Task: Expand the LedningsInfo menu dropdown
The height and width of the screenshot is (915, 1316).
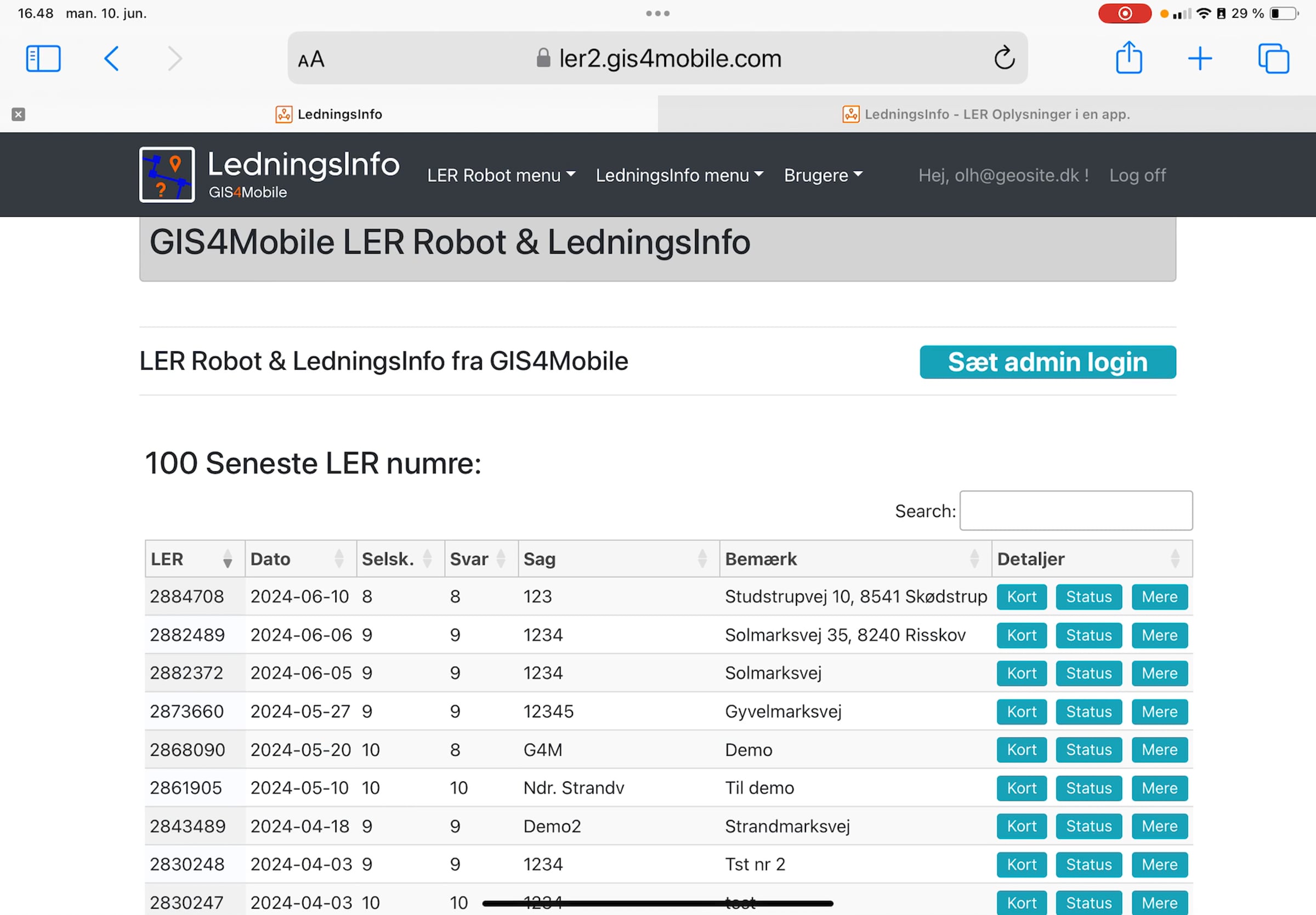Action: (679, 175)
